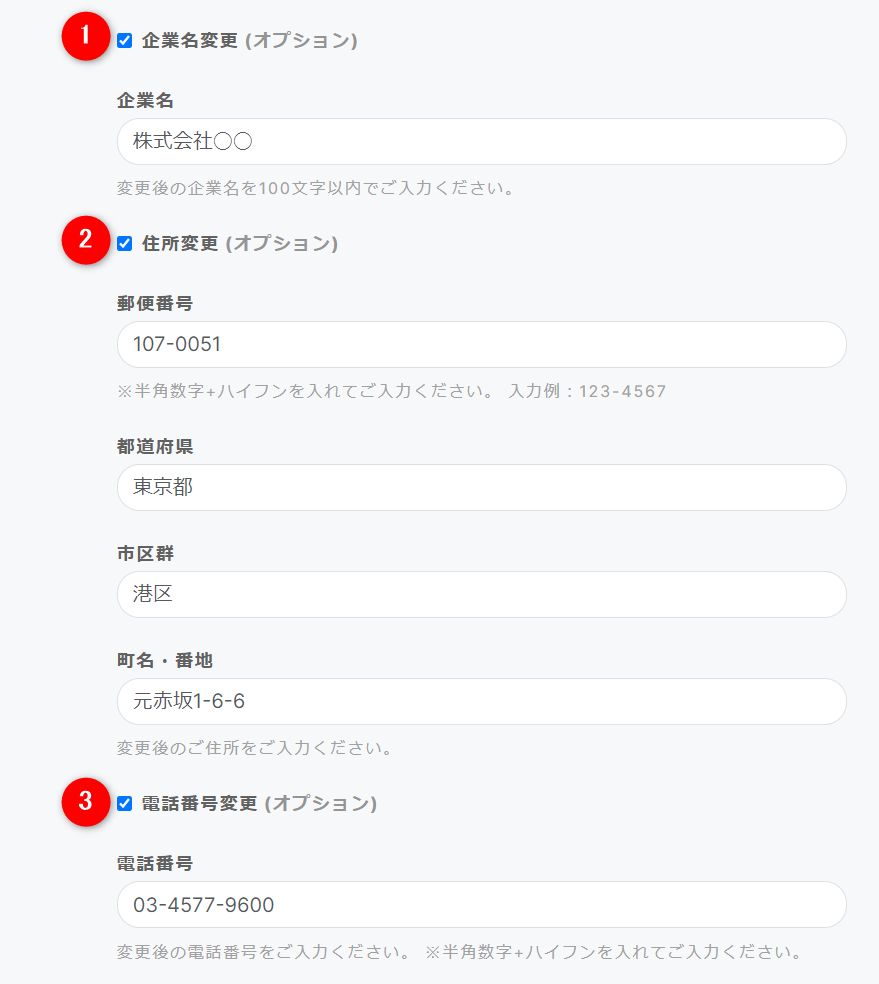Click the 企業名 label above the company input

tap(146, 100)
